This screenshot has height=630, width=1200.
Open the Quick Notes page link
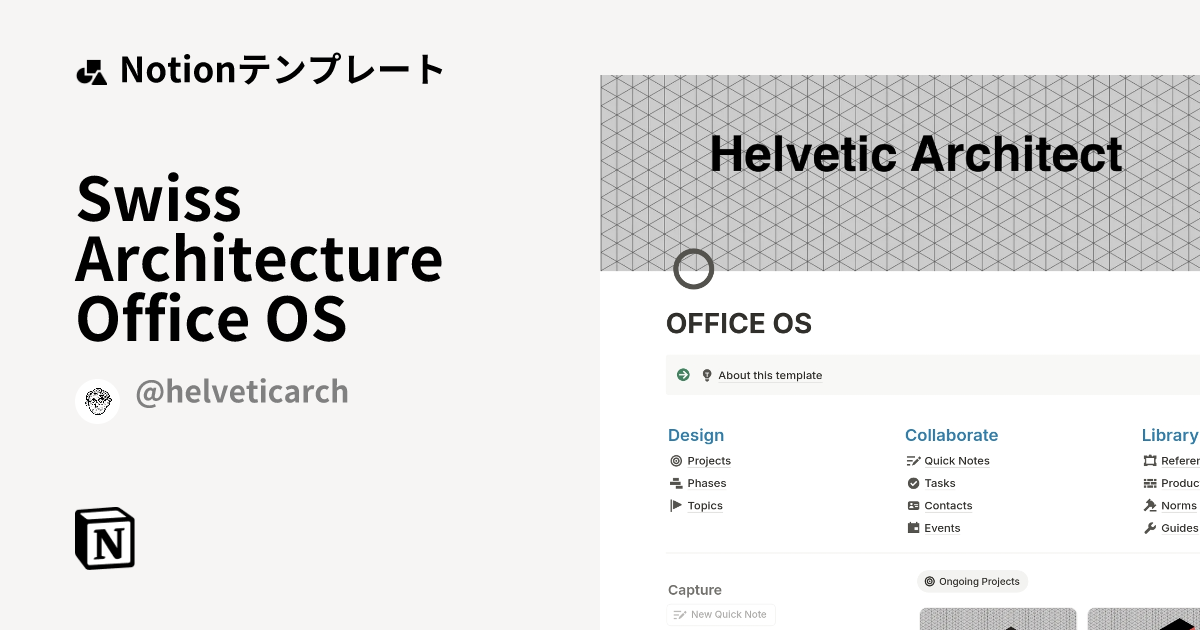click(956, 461)
